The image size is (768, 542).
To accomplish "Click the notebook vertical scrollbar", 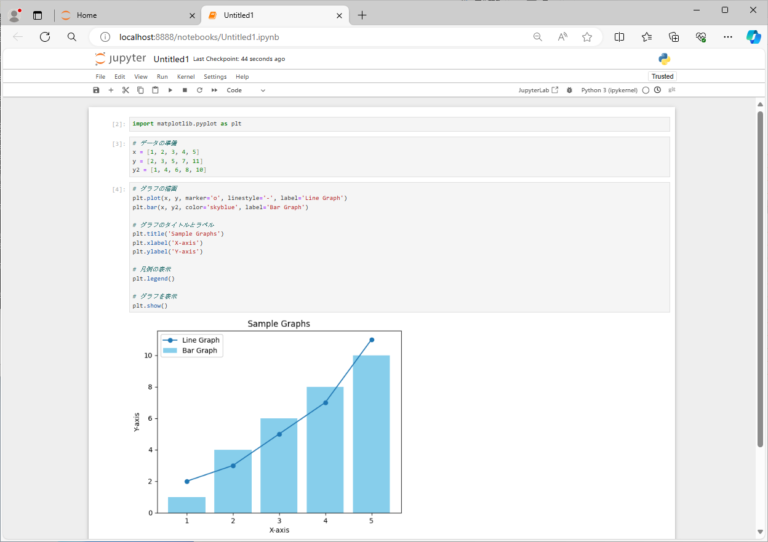I will [x=760, y=279].
